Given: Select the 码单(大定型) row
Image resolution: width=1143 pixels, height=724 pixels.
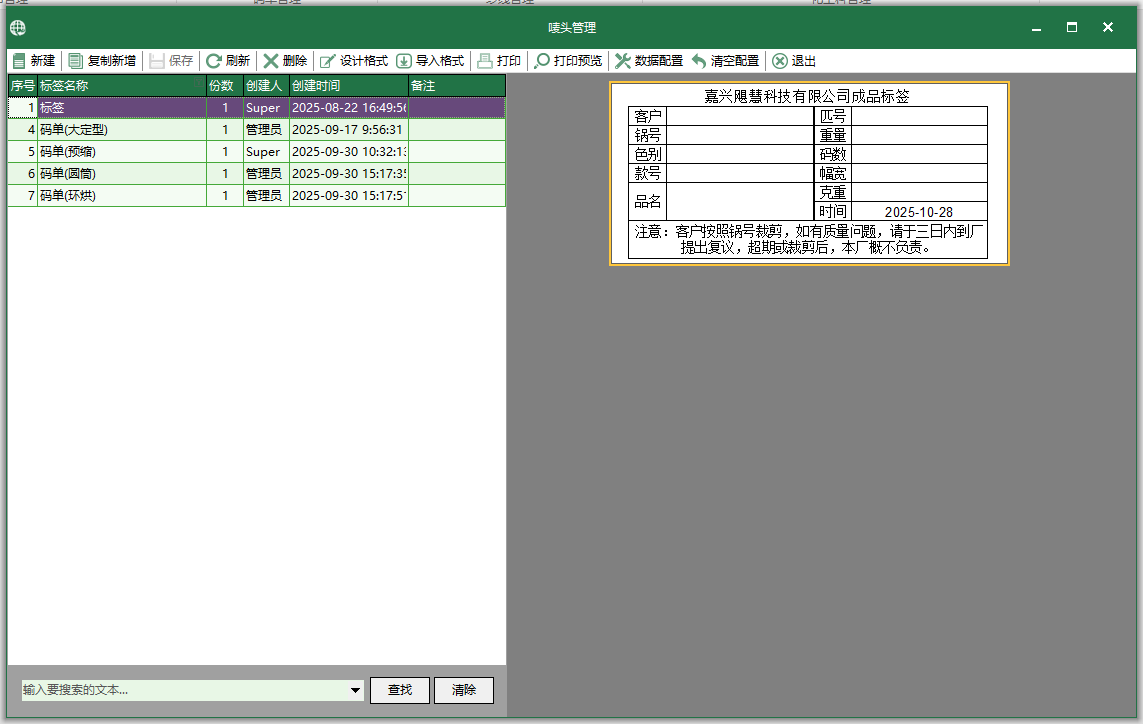Looking at the screenshot, I should tap(120, 130).
